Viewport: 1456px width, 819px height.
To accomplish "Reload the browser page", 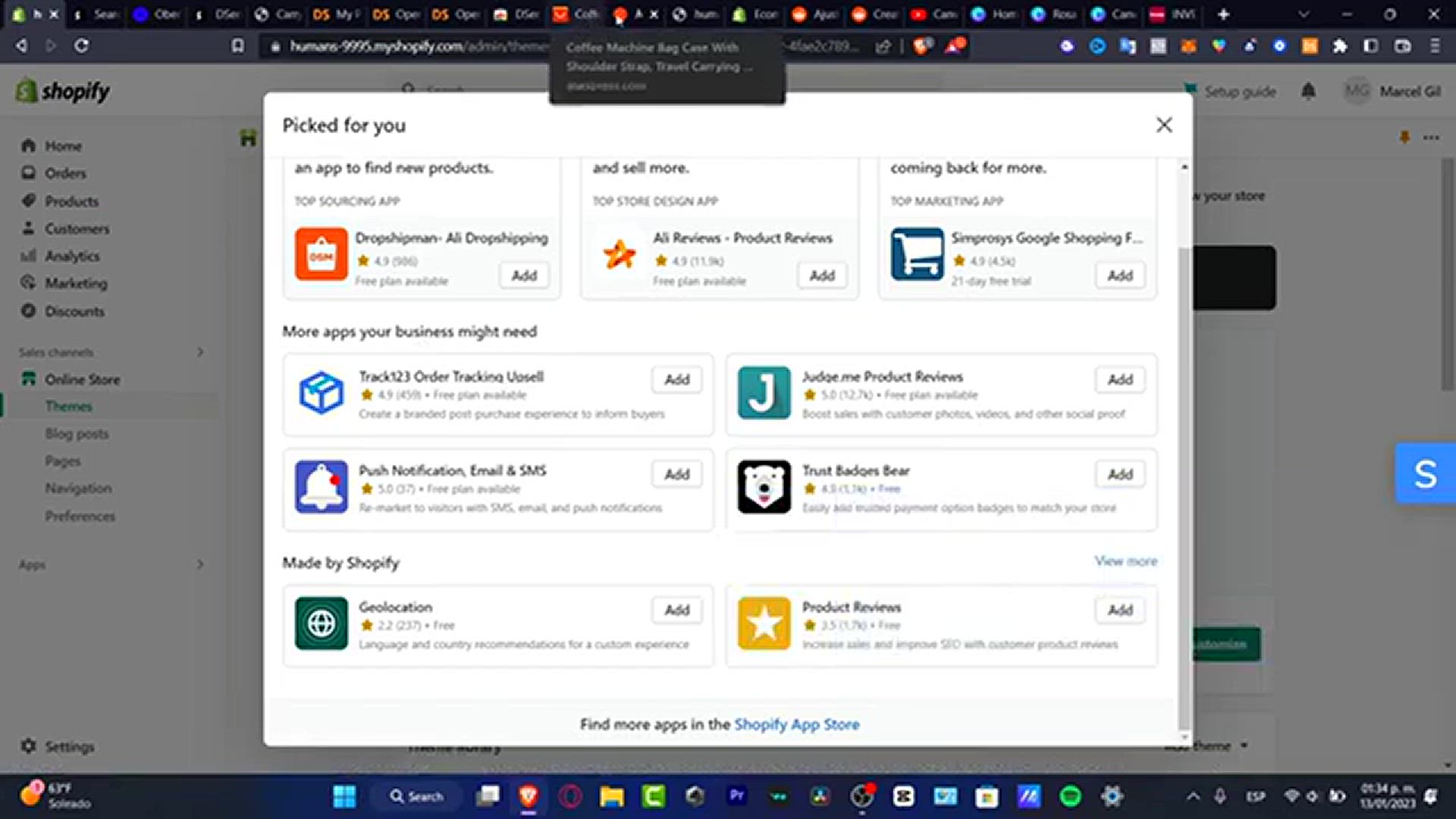I will point(81,46).
